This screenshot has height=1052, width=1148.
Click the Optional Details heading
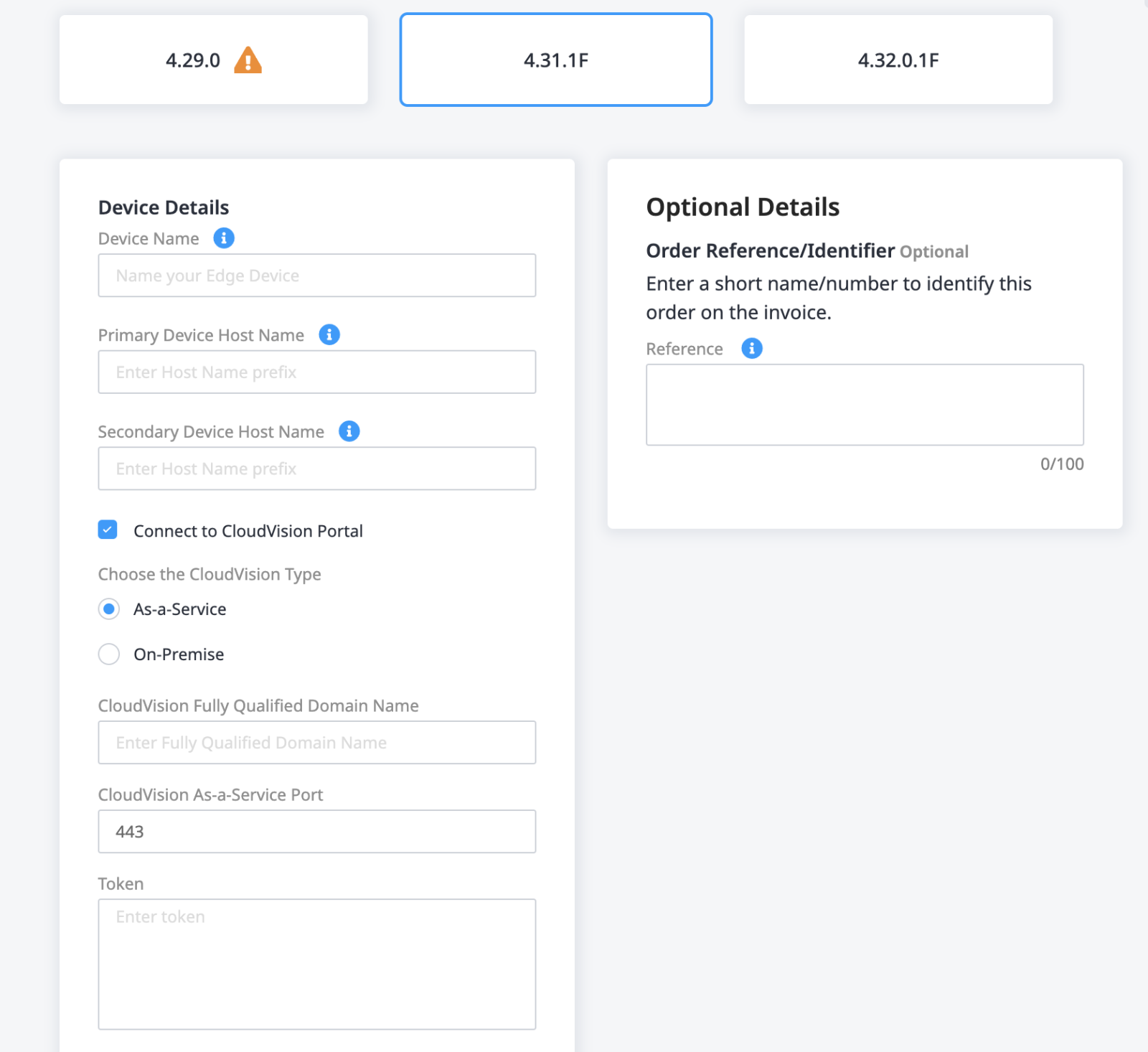743,207
